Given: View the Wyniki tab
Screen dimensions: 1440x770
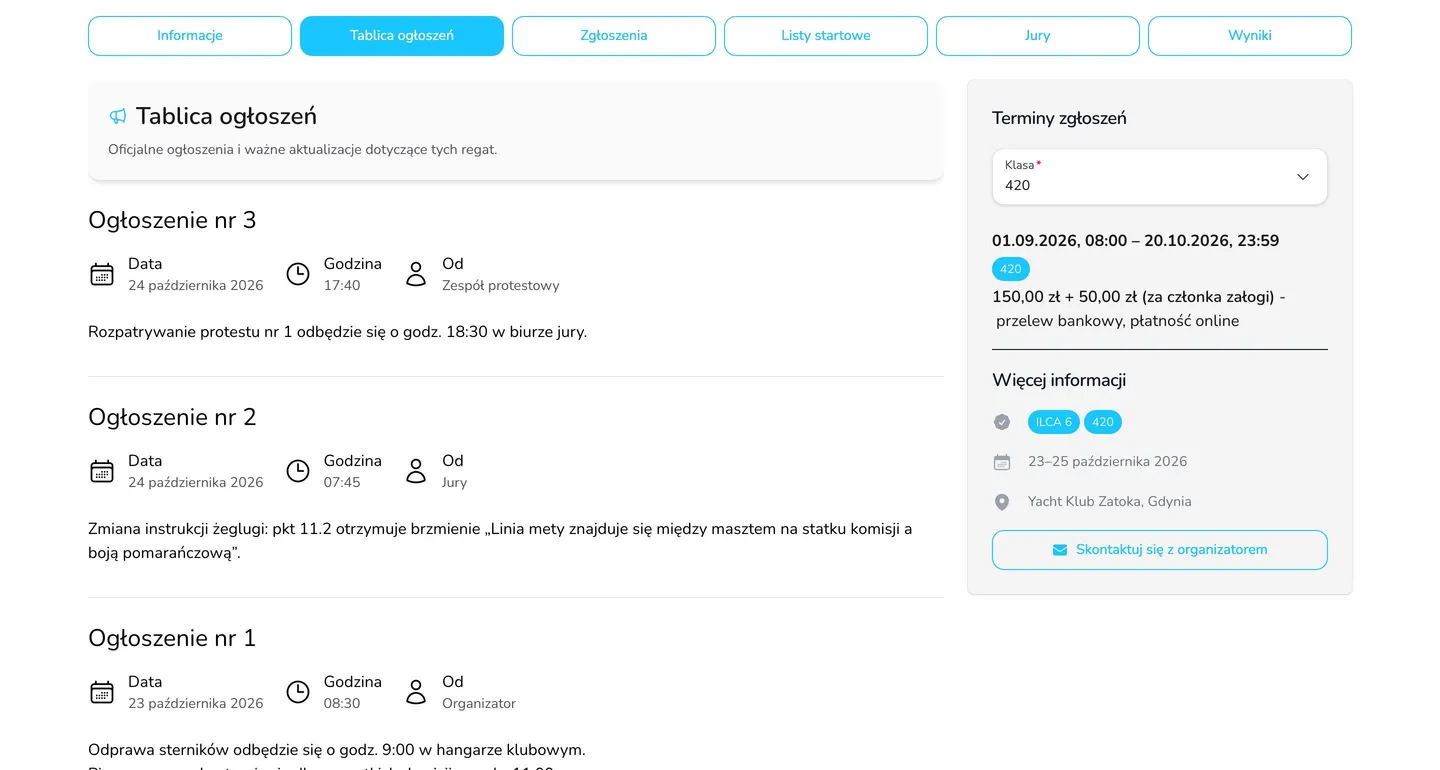Looking at the screenshot, I should (x=1250, y=36).
